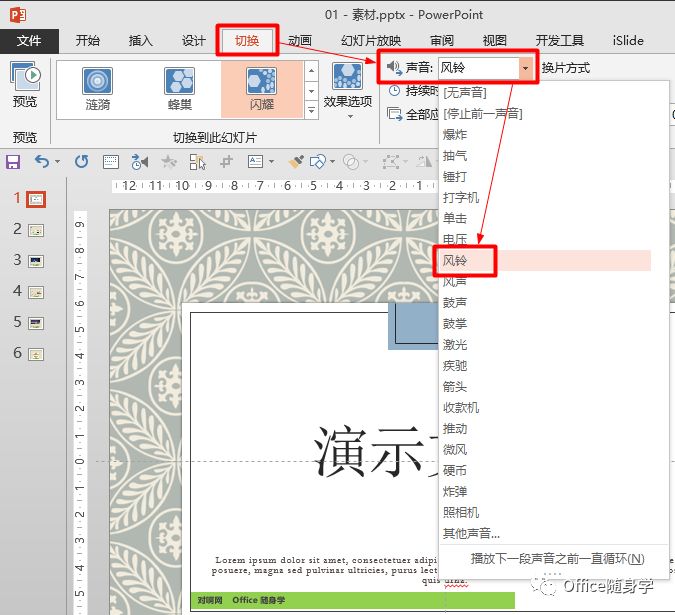Click the format painter brush icon
Image resolution: width=675 pixels, height=615 pixels.
tap(296, 162)
